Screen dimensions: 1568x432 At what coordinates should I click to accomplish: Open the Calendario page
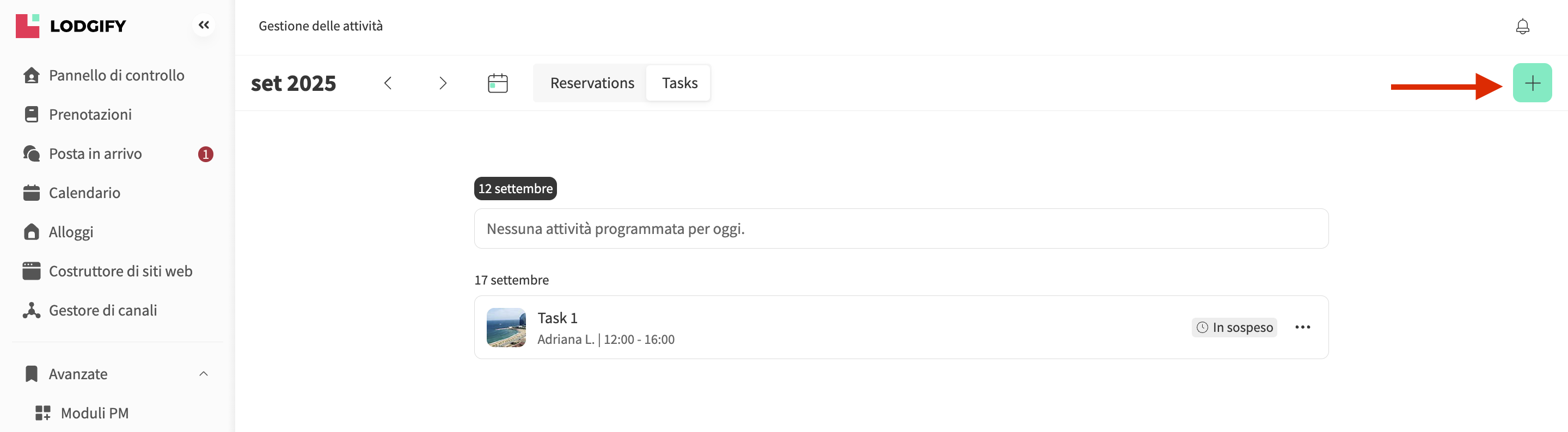click(x=84, y=193)
